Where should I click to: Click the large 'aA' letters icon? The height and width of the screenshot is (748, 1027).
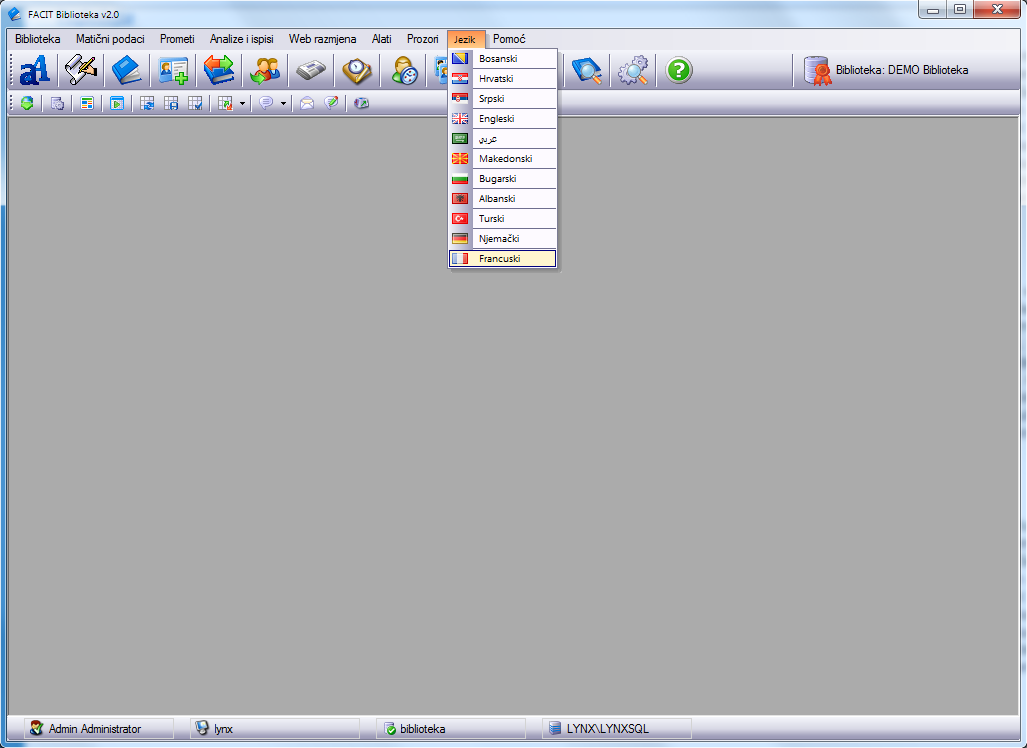35,70
